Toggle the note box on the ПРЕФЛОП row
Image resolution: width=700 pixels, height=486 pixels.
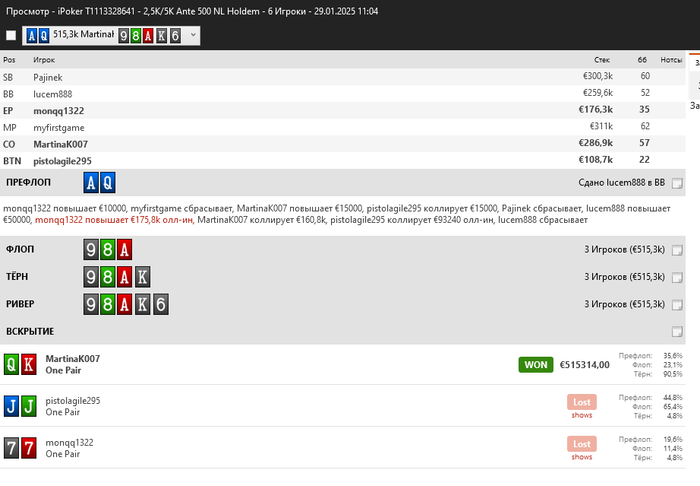[677, 183]
